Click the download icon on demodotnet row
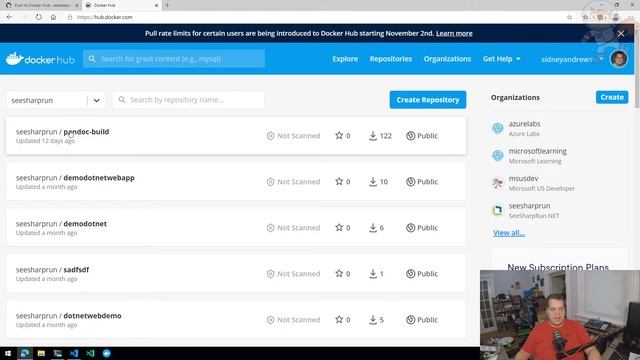This screenshot has width=640, height=360. click(373, 228)
